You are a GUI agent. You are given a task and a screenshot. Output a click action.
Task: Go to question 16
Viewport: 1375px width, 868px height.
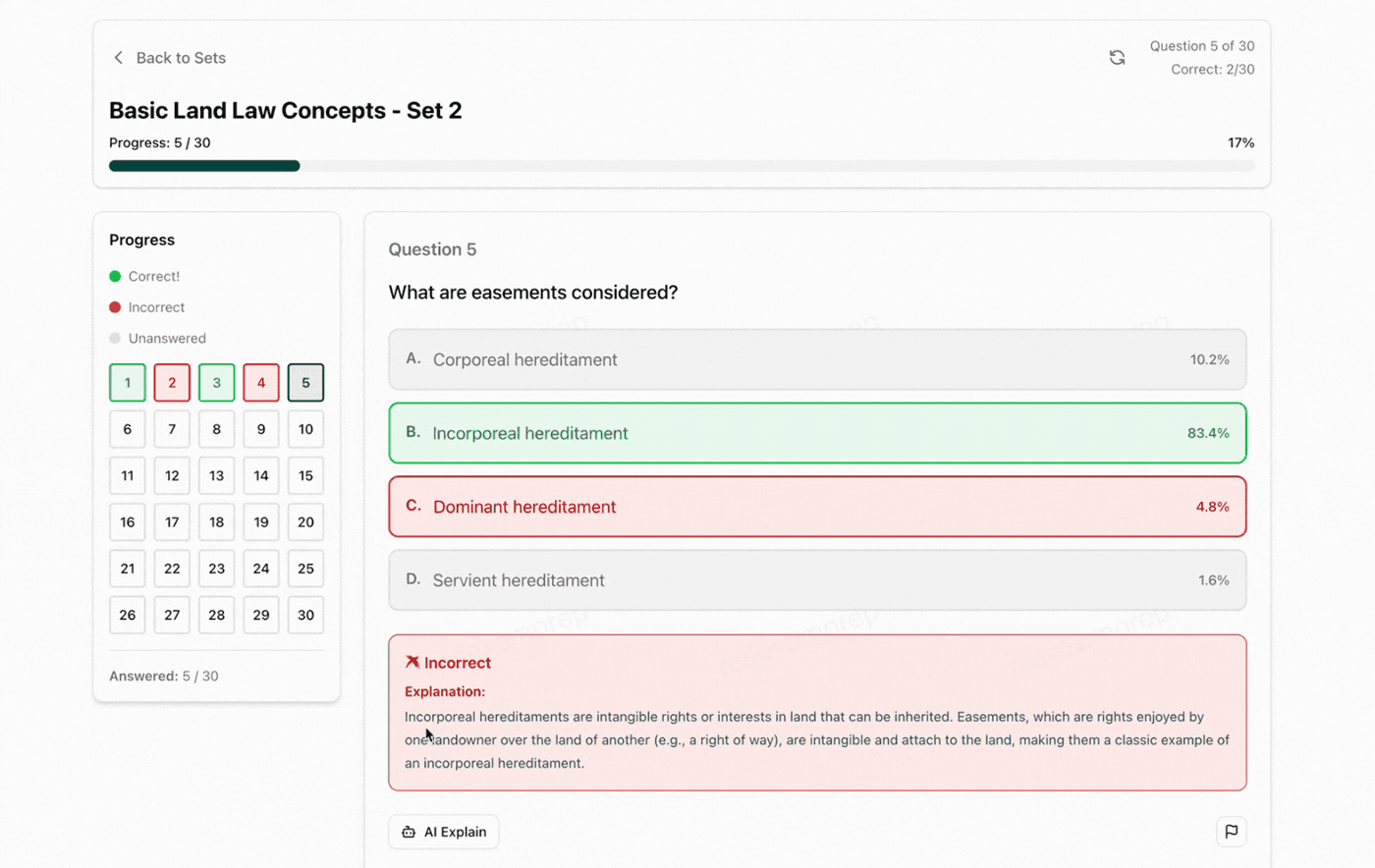128,522
